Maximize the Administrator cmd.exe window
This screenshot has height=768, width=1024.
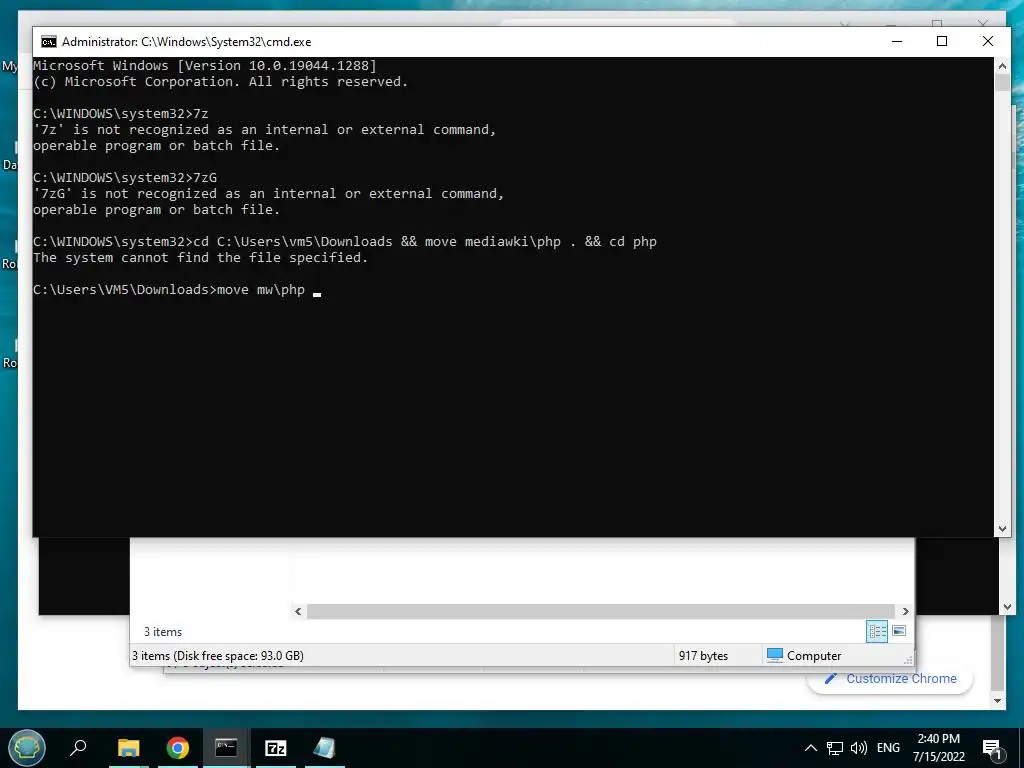(x=942, y=41)
